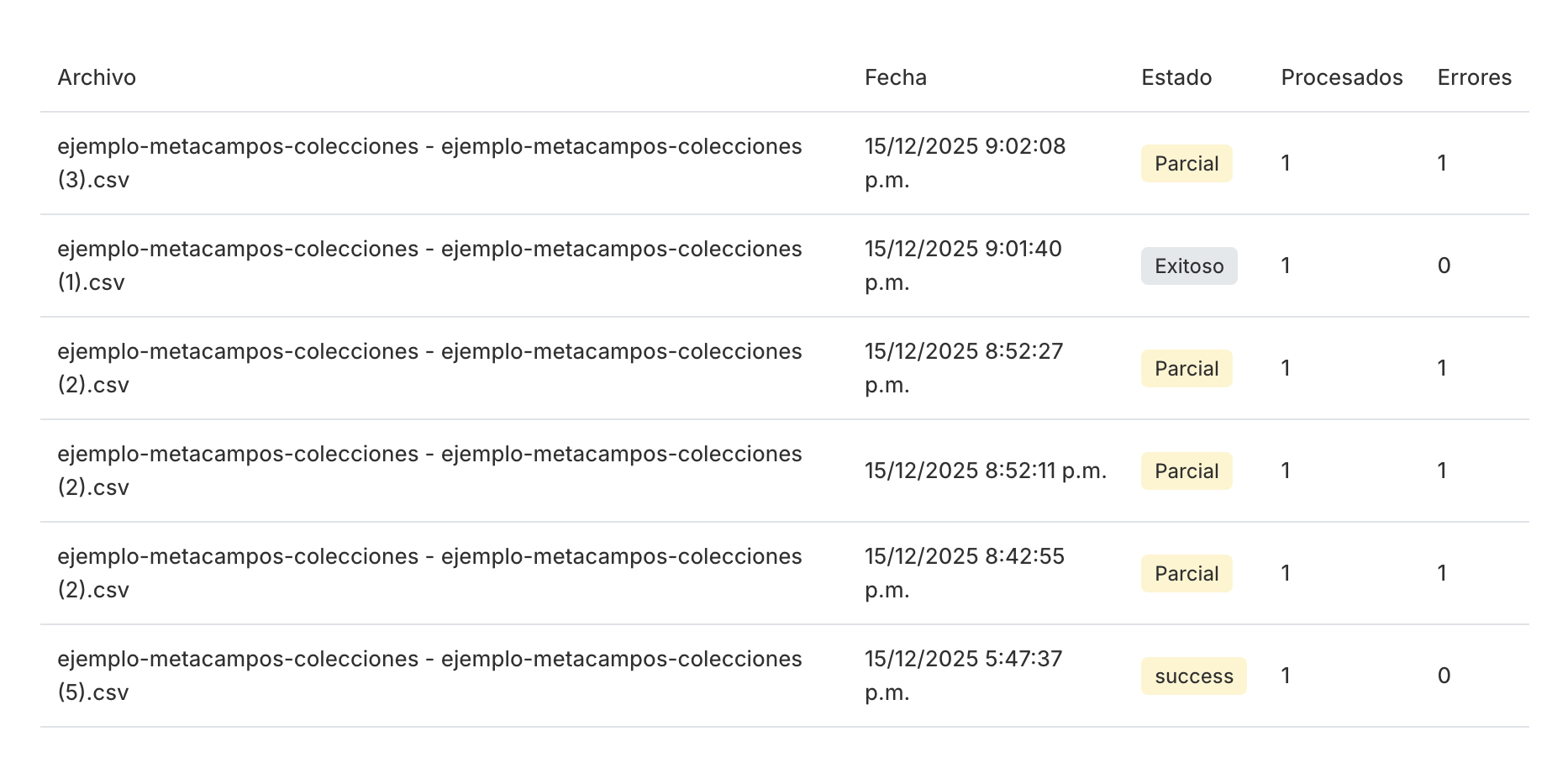Image resolution: width=1568 pixels, height=768 pixels.
Task: Select the row dated 15/12/2025 9:02:08 p.m.
Action: click(x=964, y=162)
